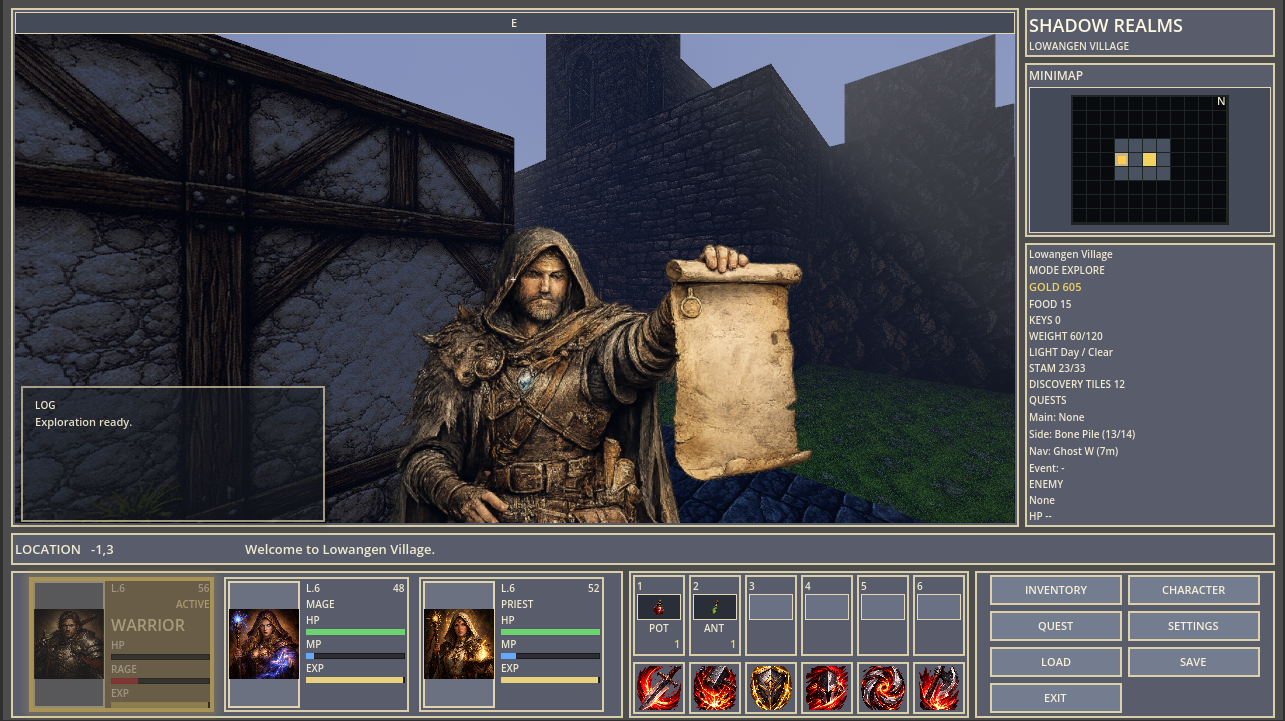Select the Priest portrait
Viewport: 1285px width, 721px height.
pyautogui.click(x=459, y=645)
